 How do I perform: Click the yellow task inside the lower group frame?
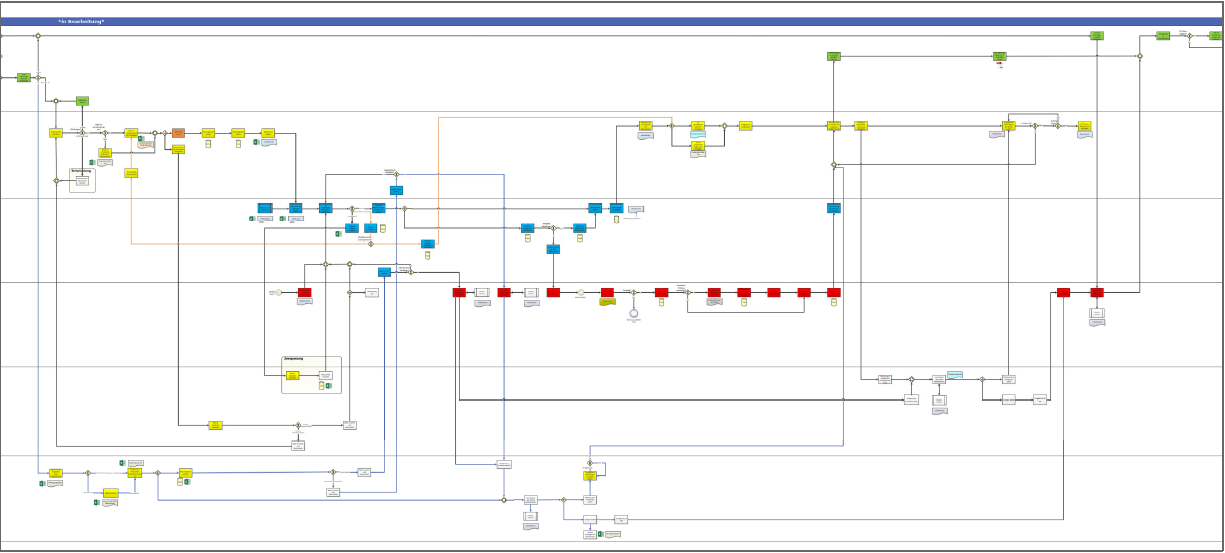(x=293, y=376)
